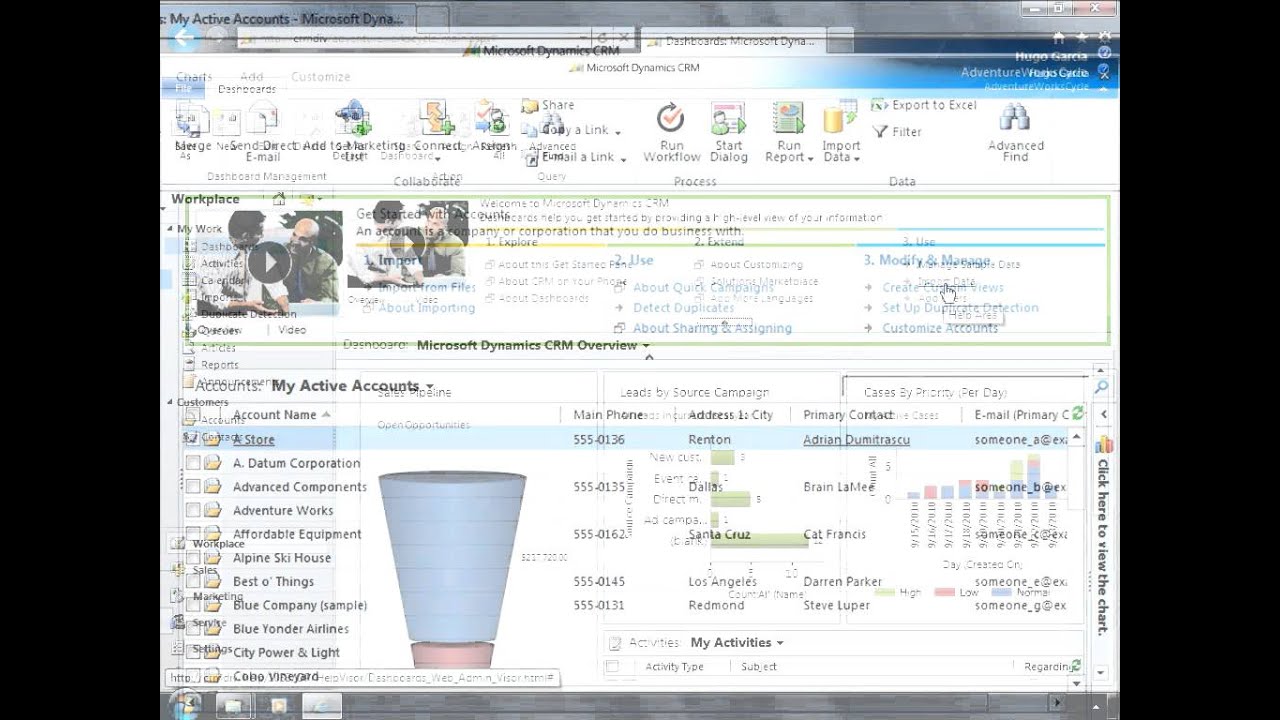Click the Run Report ribbon icon
The image size is (1280, 720).
click(788, 118)
